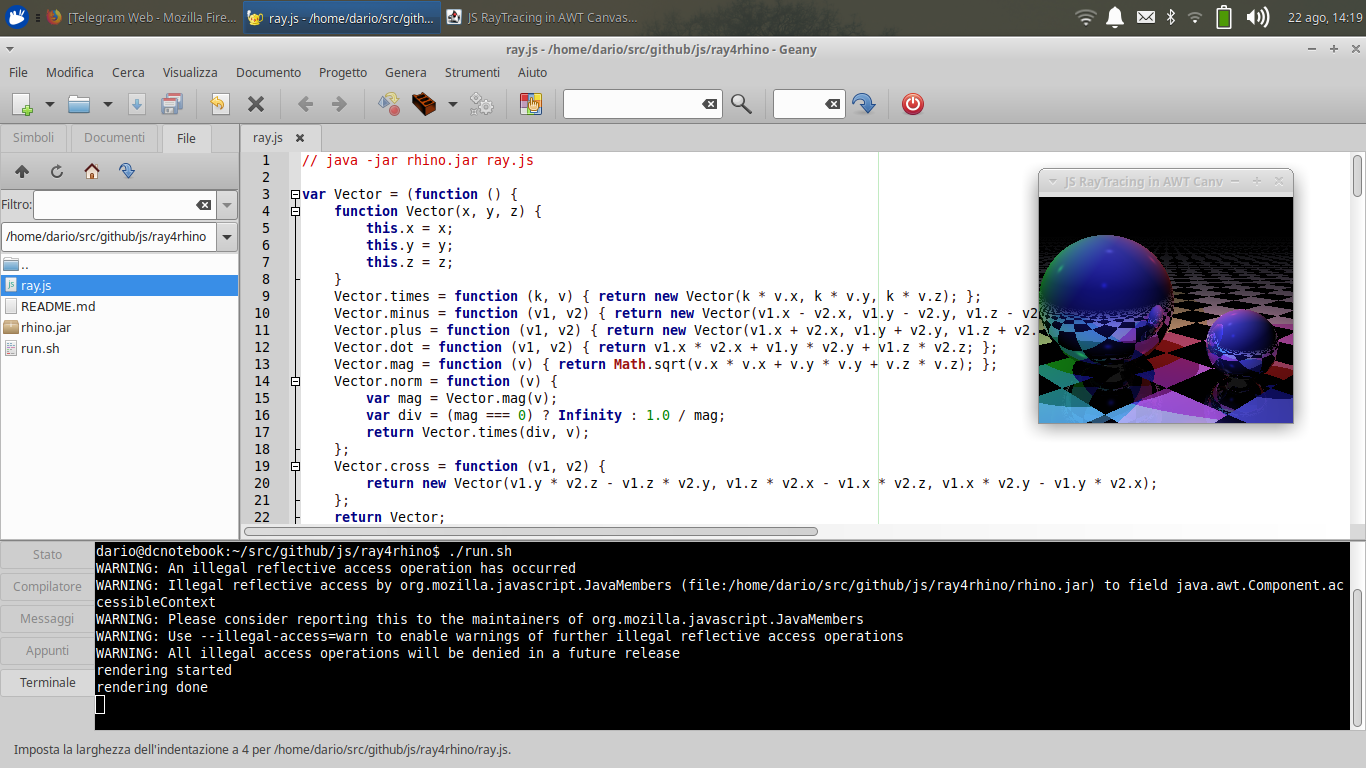Viewport: 1366px width, 768px height.
Task: Switch to the Compilatore message tab
Action: (47, 587)
